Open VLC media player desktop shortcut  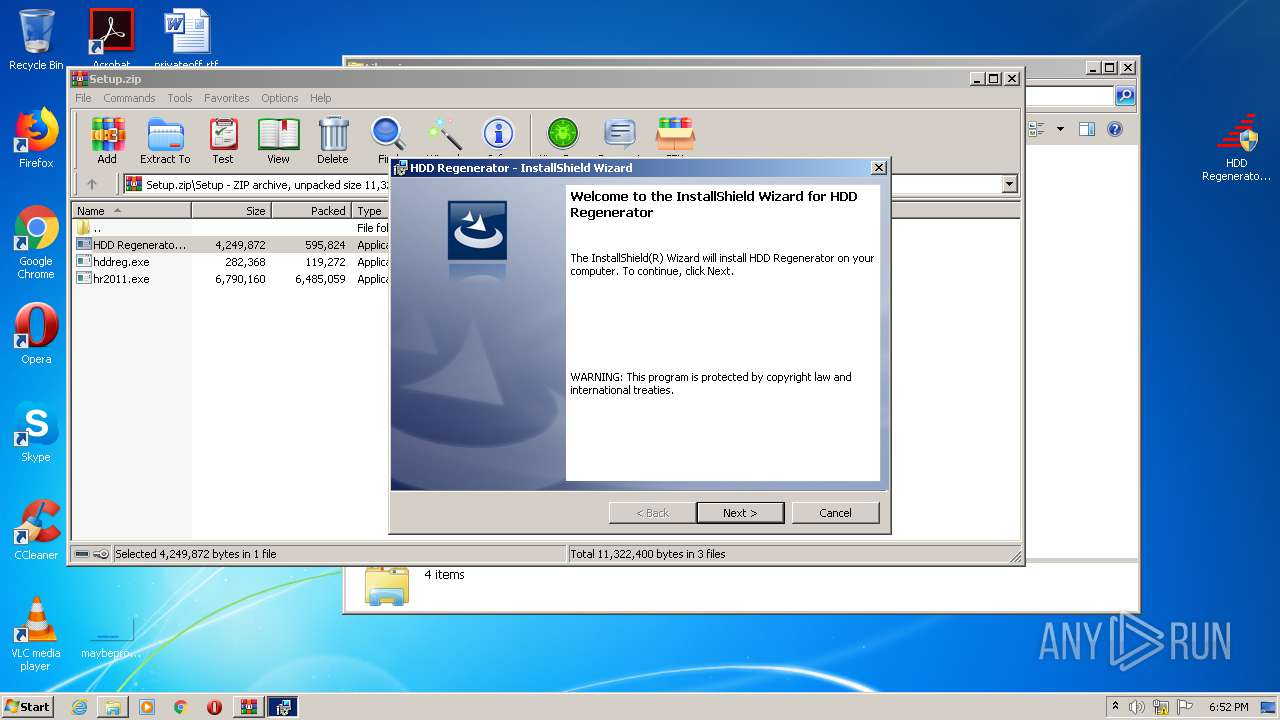point(36,634)
